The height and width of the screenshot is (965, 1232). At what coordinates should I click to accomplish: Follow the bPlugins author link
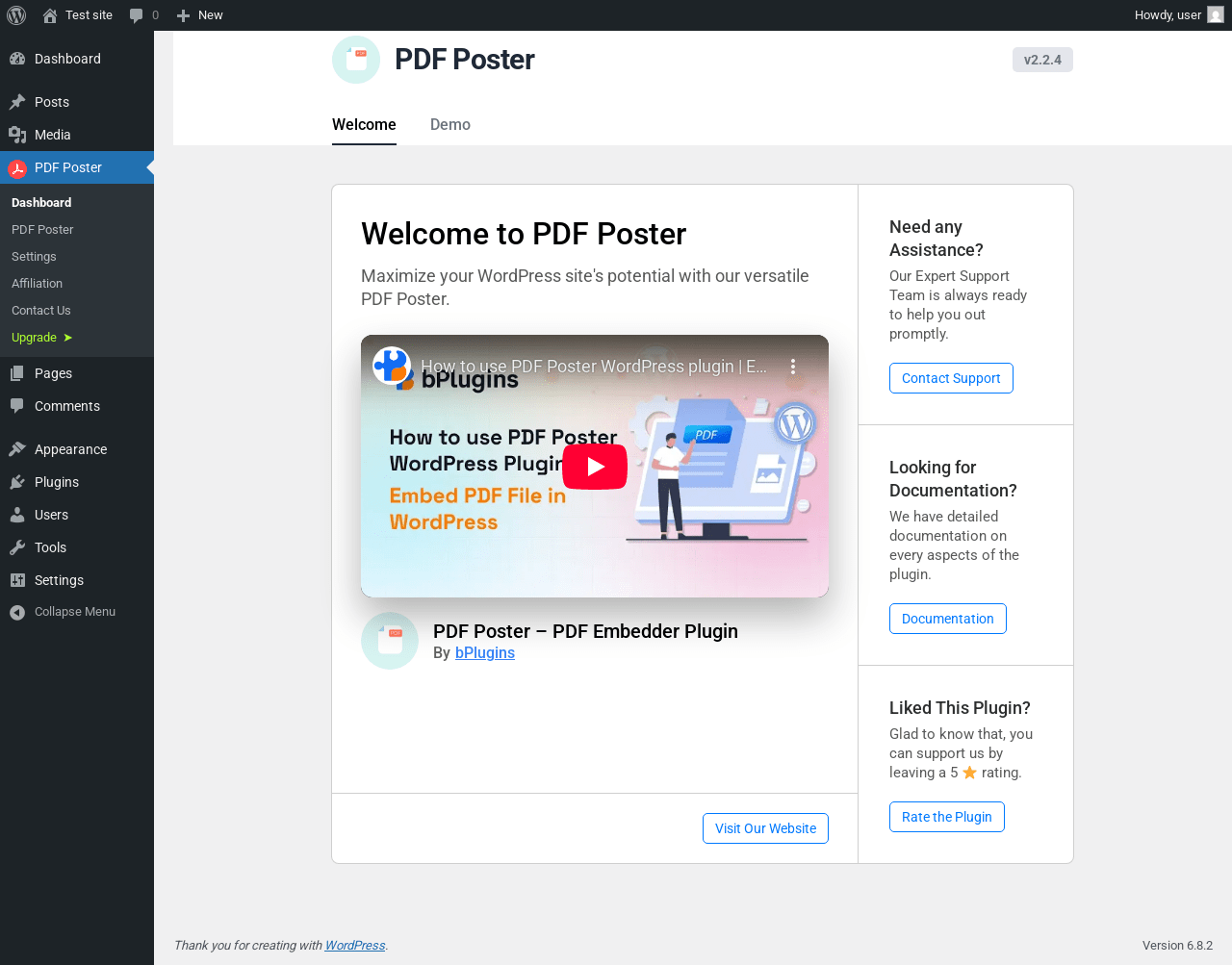[x=485, y=652]
